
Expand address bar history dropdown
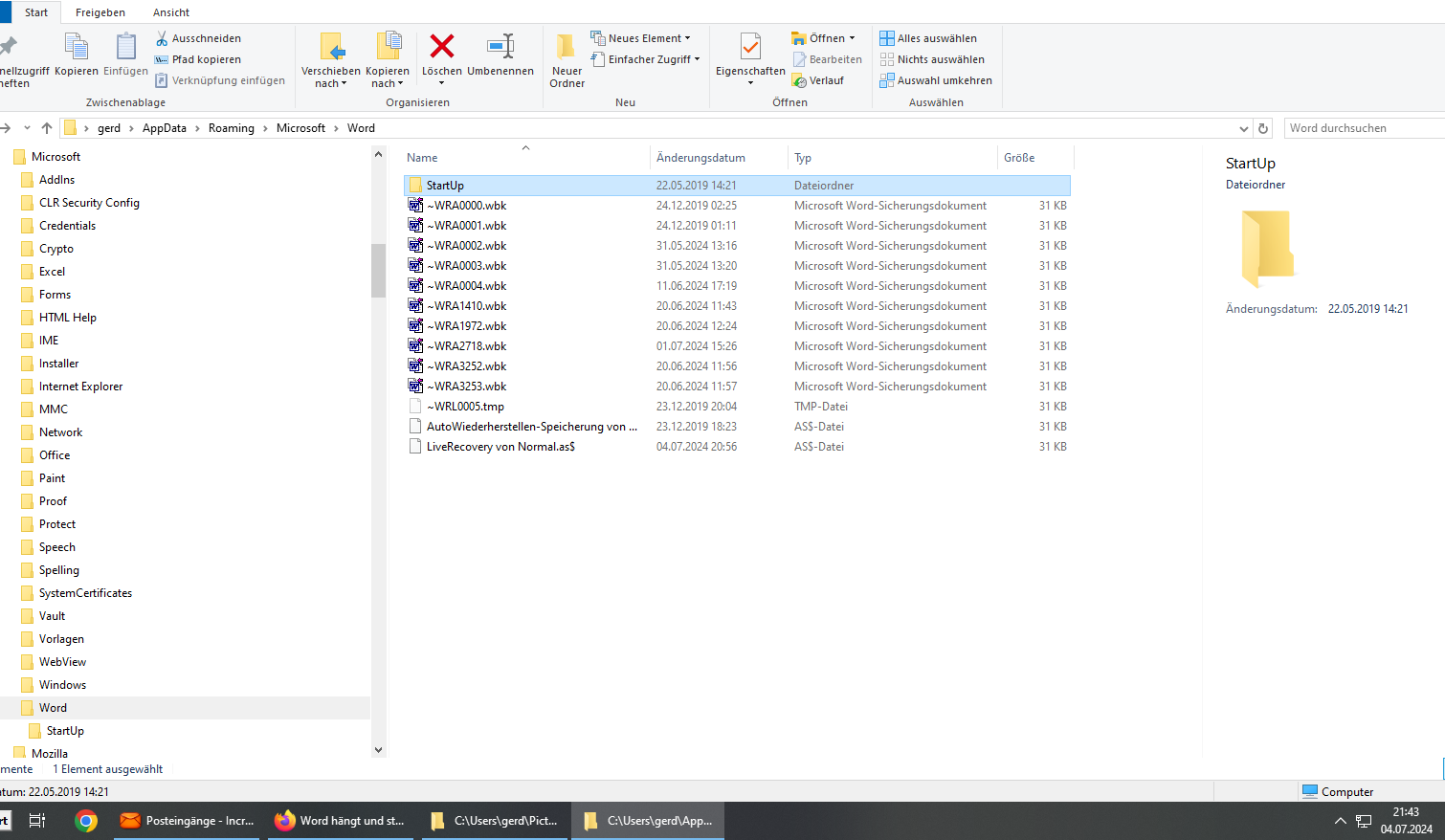click(x=1243, y=128)
